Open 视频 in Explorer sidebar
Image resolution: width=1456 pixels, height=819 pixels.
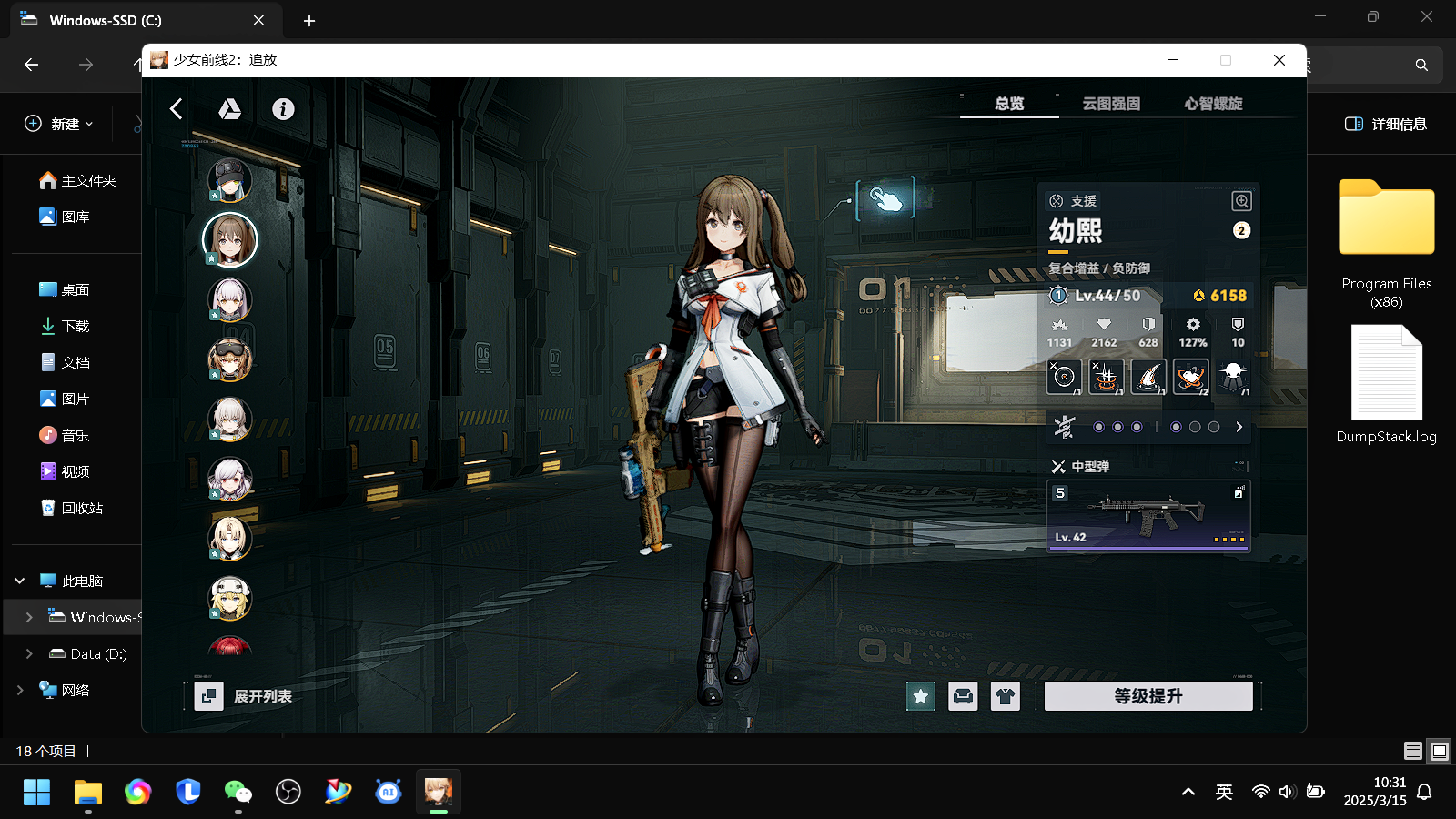pyautogui.click(x=65, y=471)
